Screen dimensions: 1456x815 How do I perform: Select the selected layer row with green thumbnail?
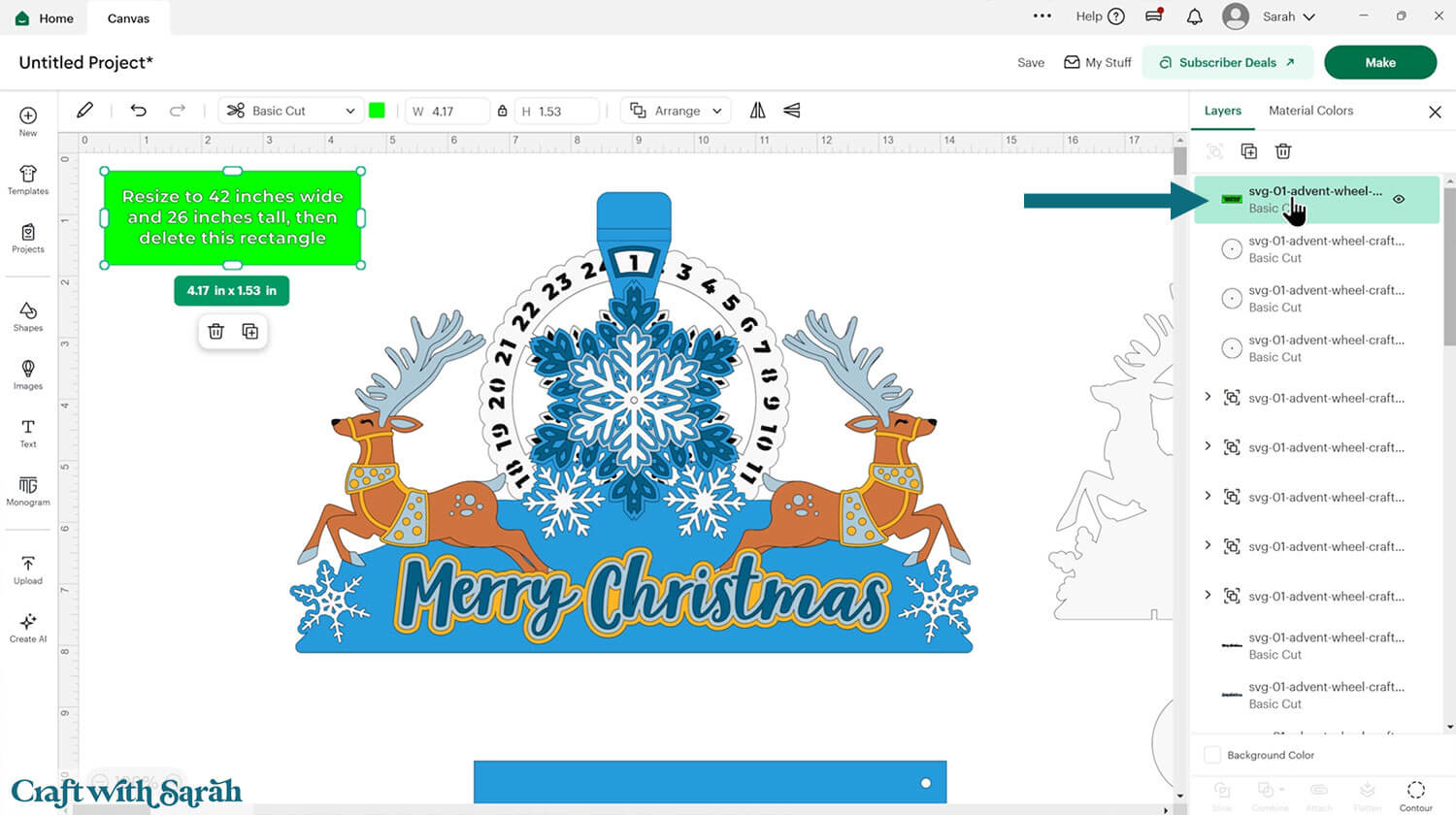coord(1316,200)
